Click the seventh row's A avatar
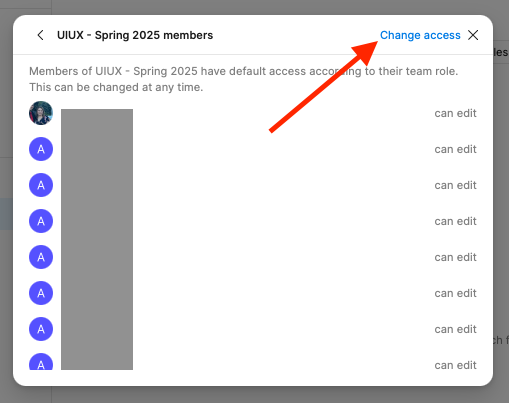509x403 pixels. [41, 329]
